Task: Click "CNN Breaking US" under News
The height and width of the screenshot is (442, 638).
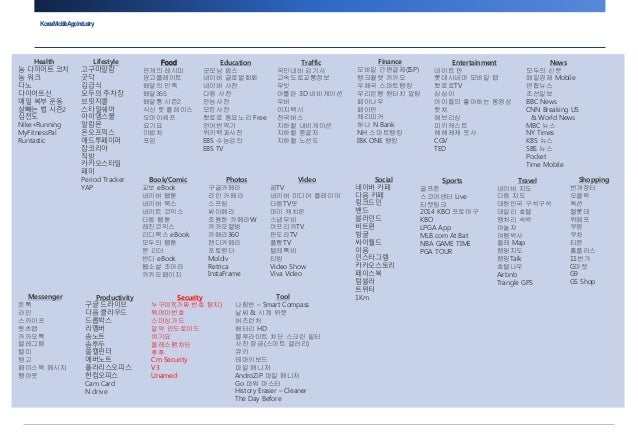Action: [x=552, y=109]
